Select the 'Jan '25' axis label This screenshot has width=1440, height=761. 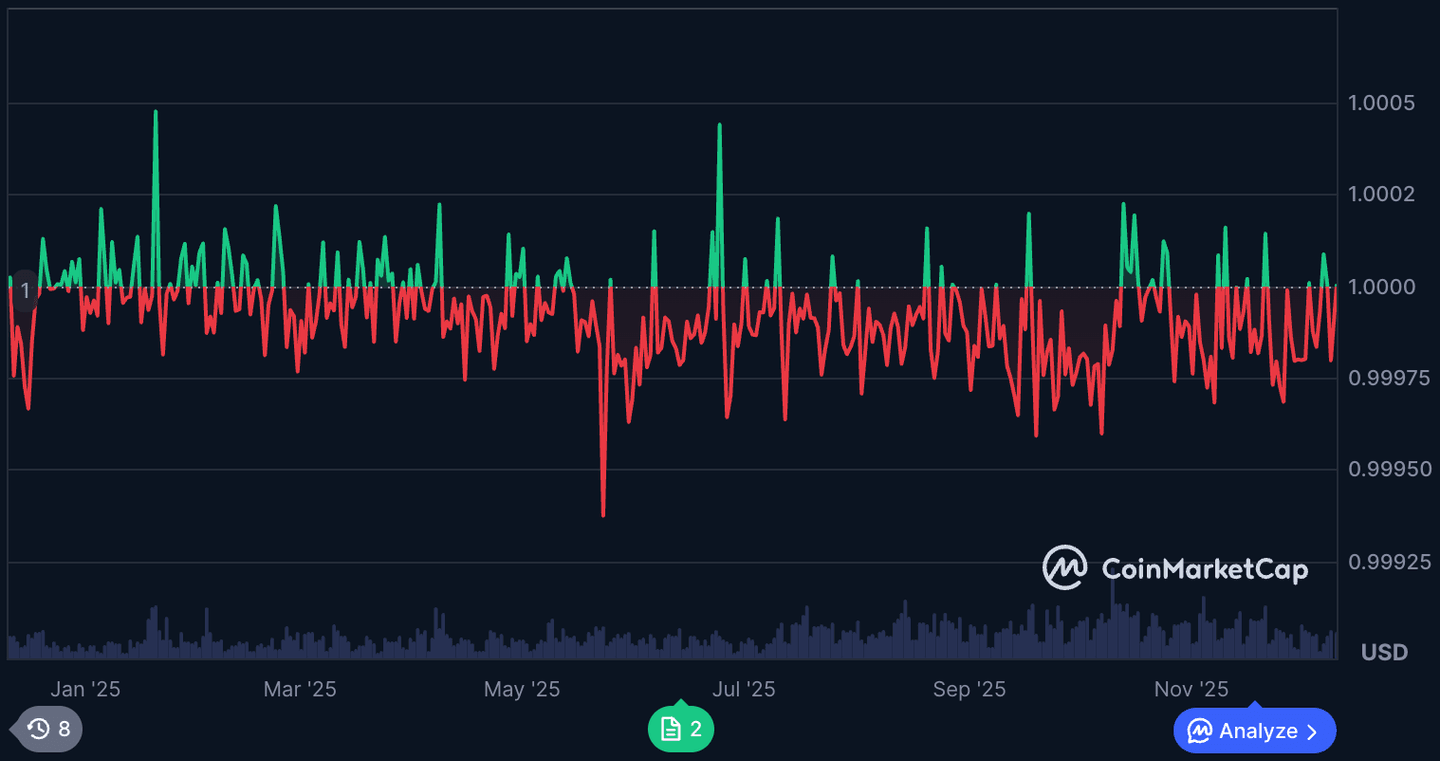coord(85,689)
